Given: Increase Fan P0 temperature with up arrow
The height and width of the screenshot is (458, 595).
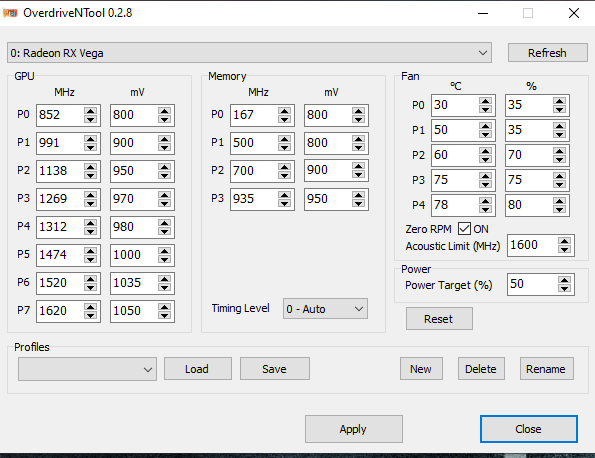Looking at the screenshot, I should pyautogui.click(x=485, y=101).
